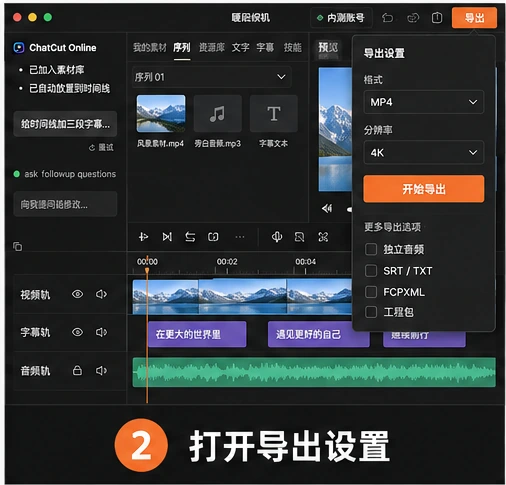Click the 重试 retry link
Viewport: 506px width, 485px height.
101,147
